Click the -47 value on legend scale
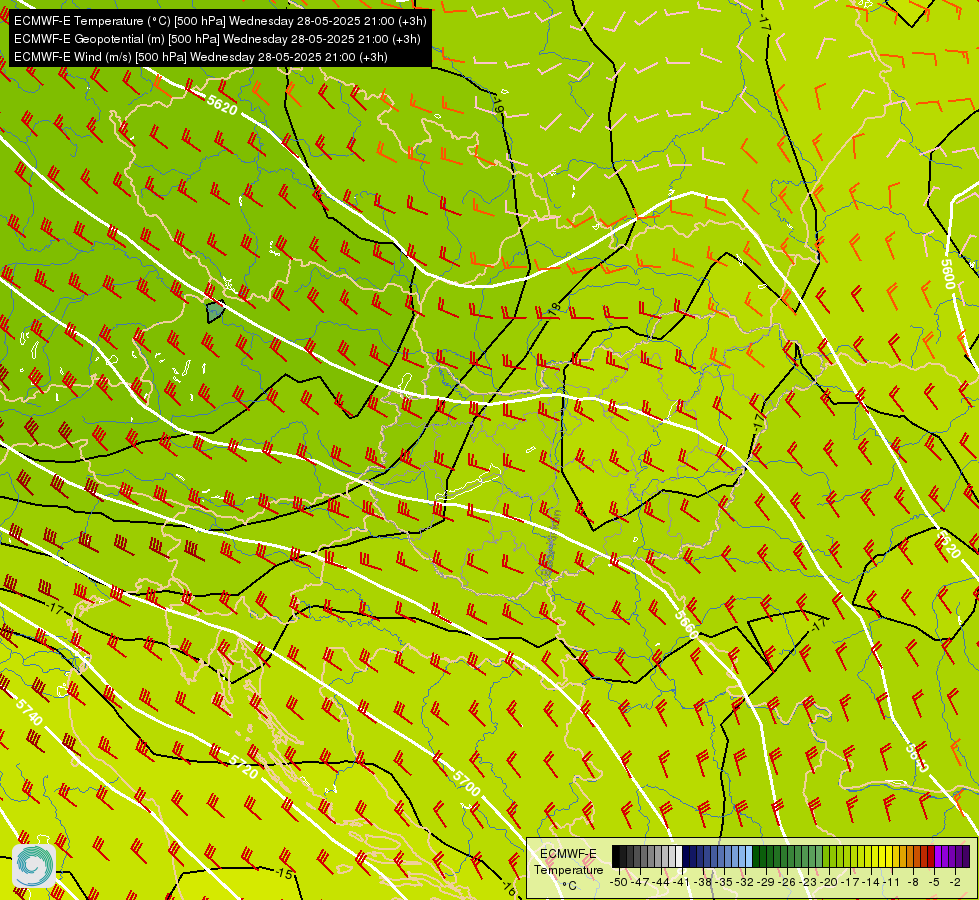Image resolution: width=979 pixels, height=900 pixels. [x=640, y=883]
